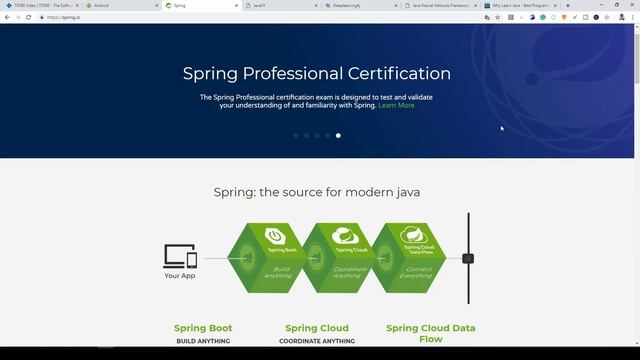This screenshot has height=360, width=640.
Task: Show the fourth carousel slide dot
Action: coord(328,136)
